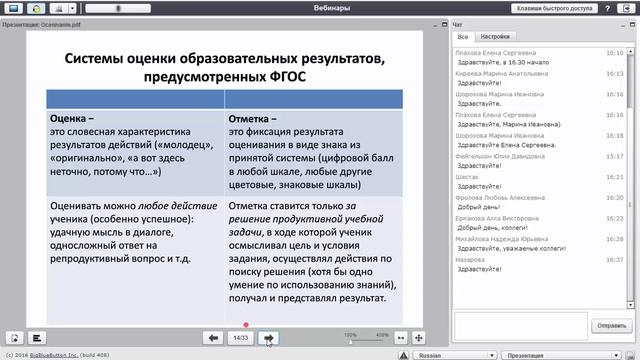640x360 pixels.
Task: Click chat message 'Здравствуйте, Марина Ивановна)'
Action: point(509,124)
